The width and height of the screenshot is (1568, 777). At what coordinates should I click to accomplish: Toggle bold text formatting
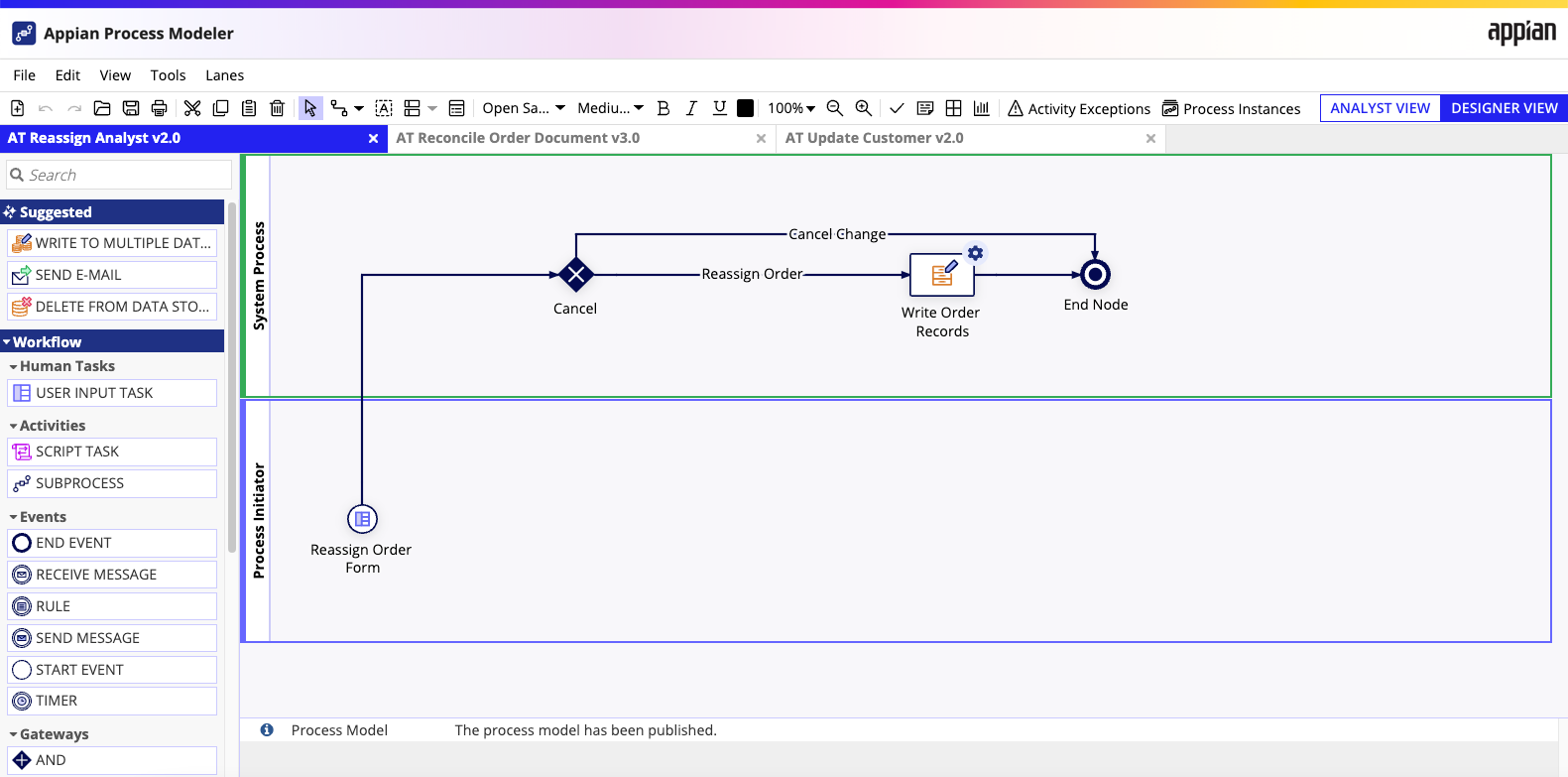[x=663, y=108]
